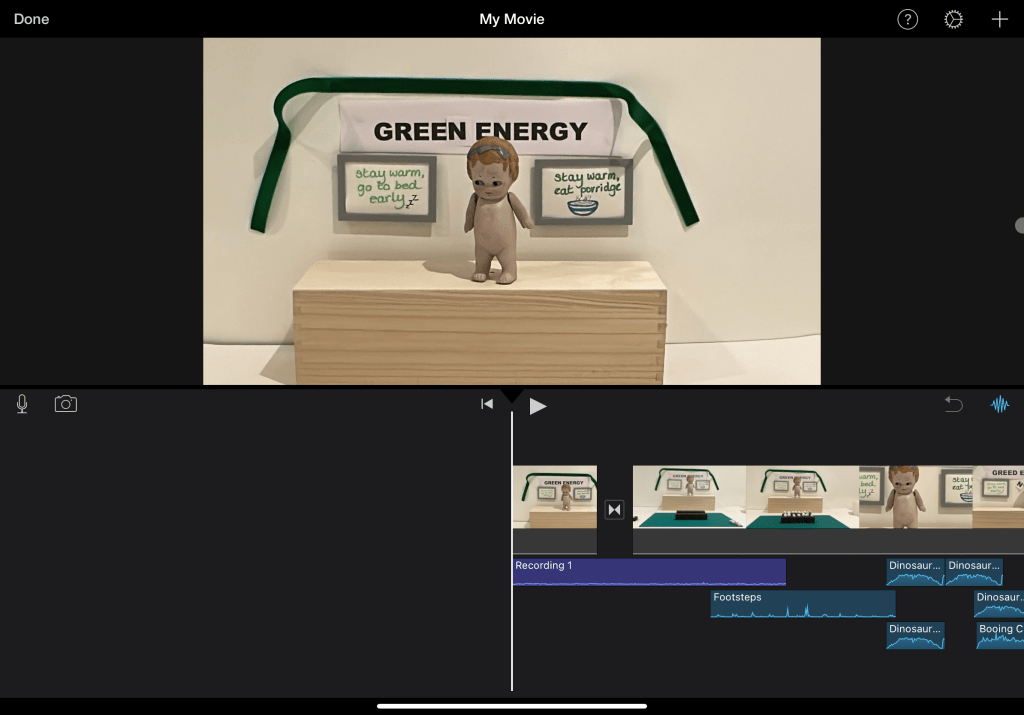Open project settings gear icon
This screenshot has height=715, width=1024.
[x=953, y=20]
